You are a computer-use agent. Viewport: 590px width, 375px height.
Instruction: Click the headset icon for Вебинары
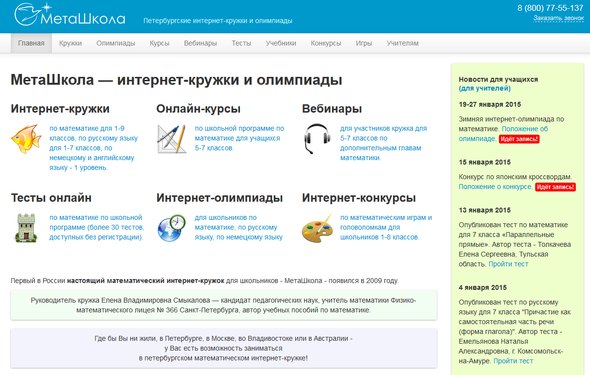pyautogui.click(x=317, y=139)
